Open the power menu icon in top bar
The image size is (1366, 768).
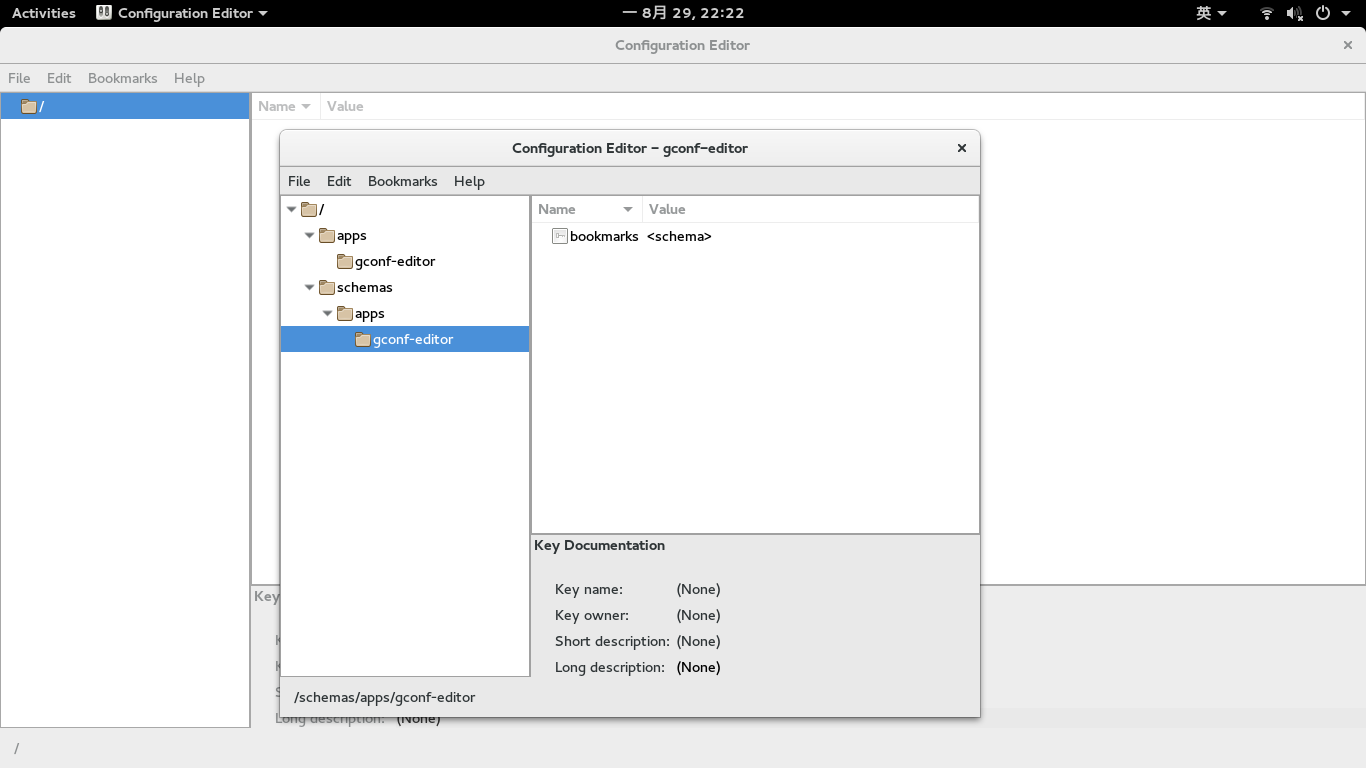point(1323,13)
